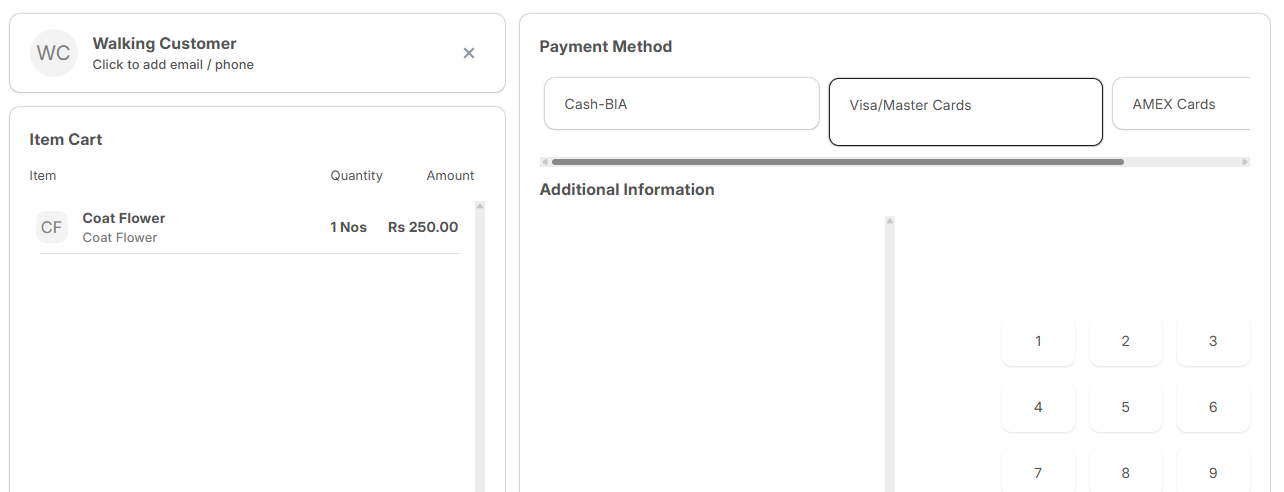Click the Coat Flower quantity 1 Nos
This screenshot has width=1284, height=492.
tap(348, 227)
